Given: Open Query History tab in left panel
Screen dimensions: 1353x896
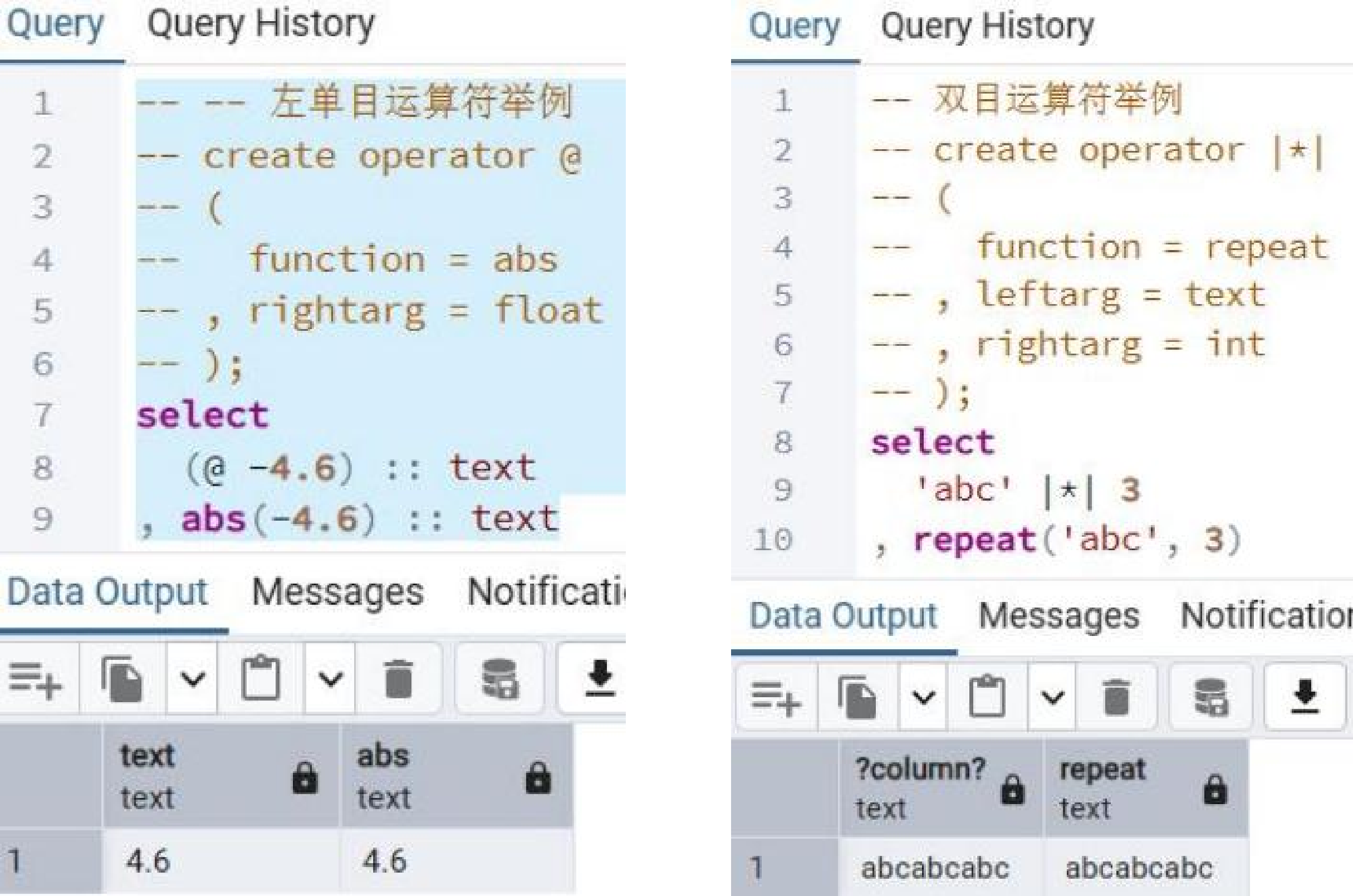Looking at the screenshot, I should tap(261, 25).
